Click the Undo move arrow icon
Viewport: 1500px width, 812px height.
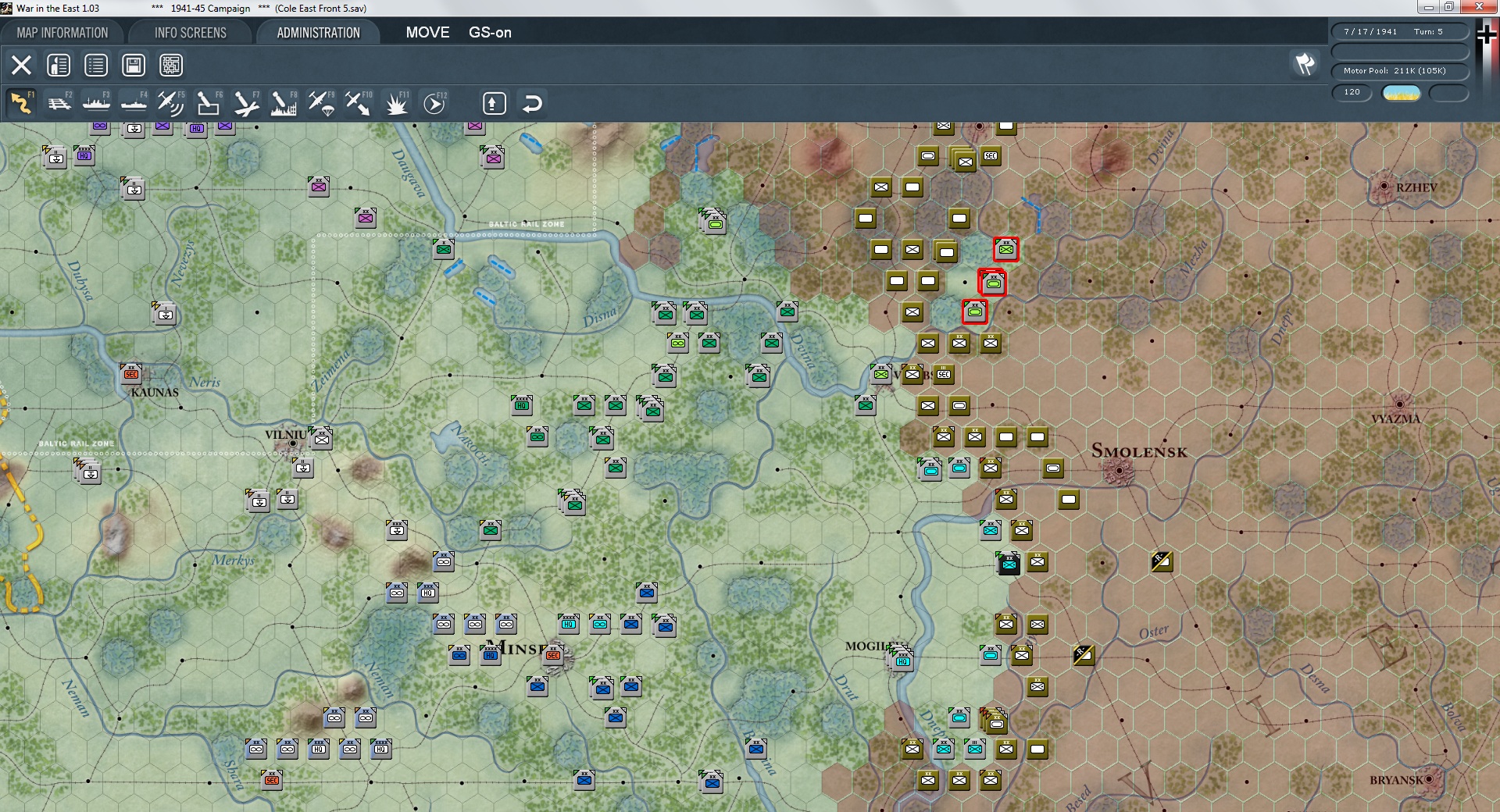click(x=532, y=103)
